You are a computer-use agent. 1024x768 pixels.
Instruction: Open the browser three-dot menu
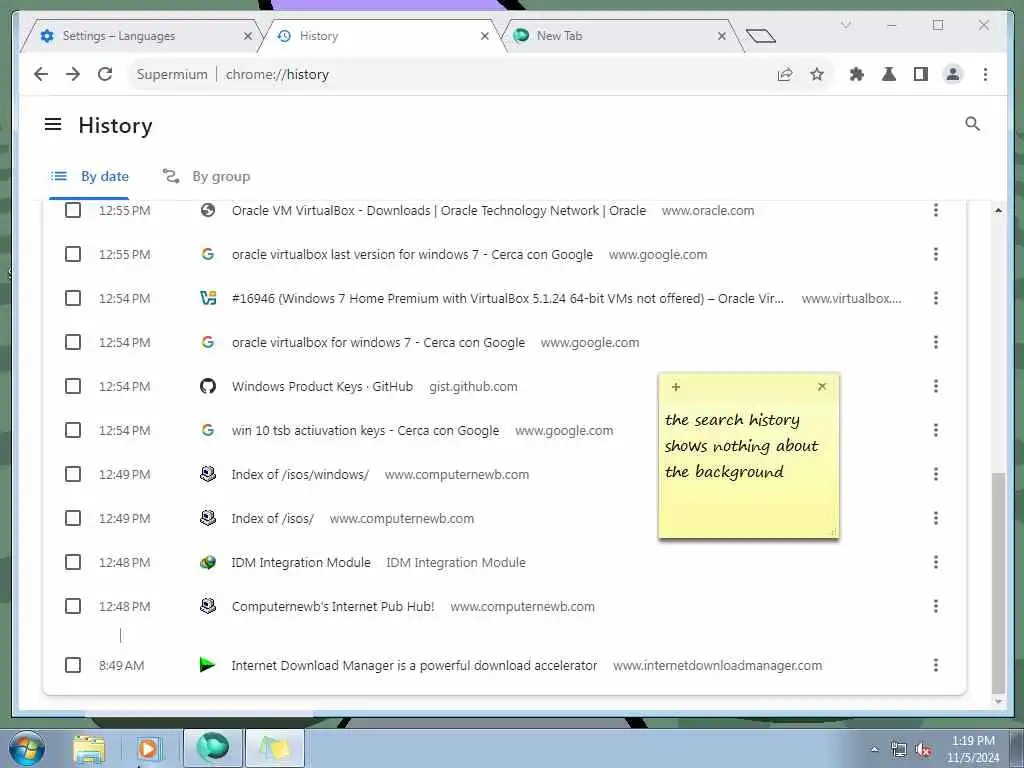coord(985,74)
